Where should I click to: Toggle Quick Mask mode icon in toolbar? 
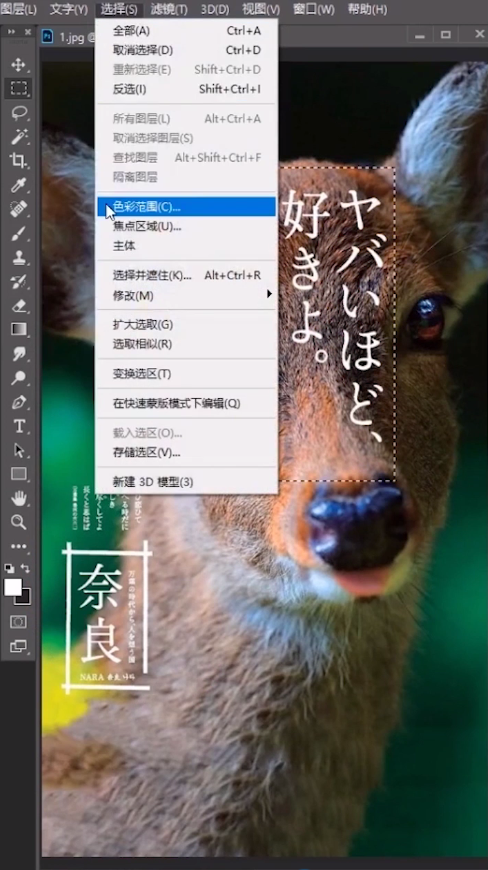coord(18,622)
